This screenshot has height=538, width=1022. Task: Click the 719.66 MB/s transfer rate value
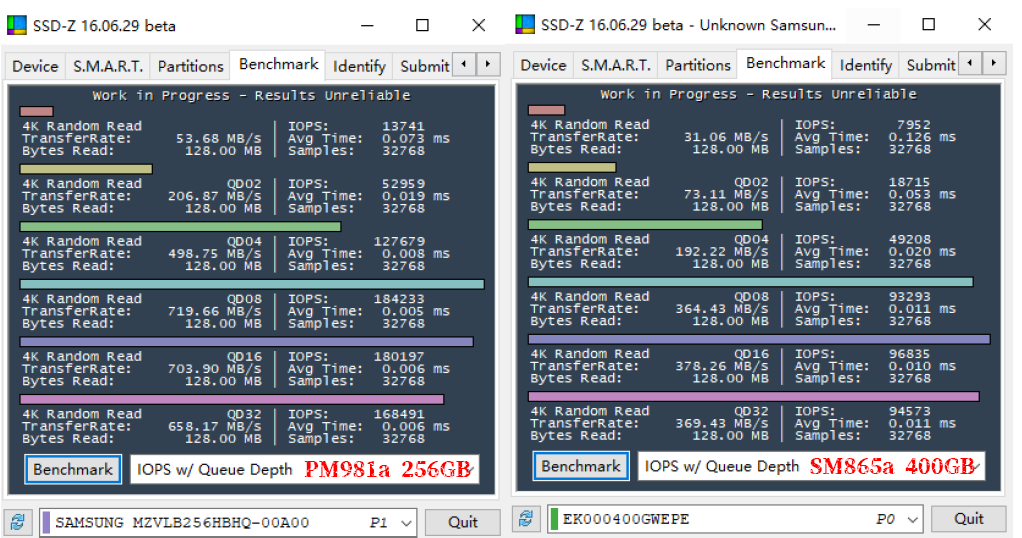click(214, 312)
